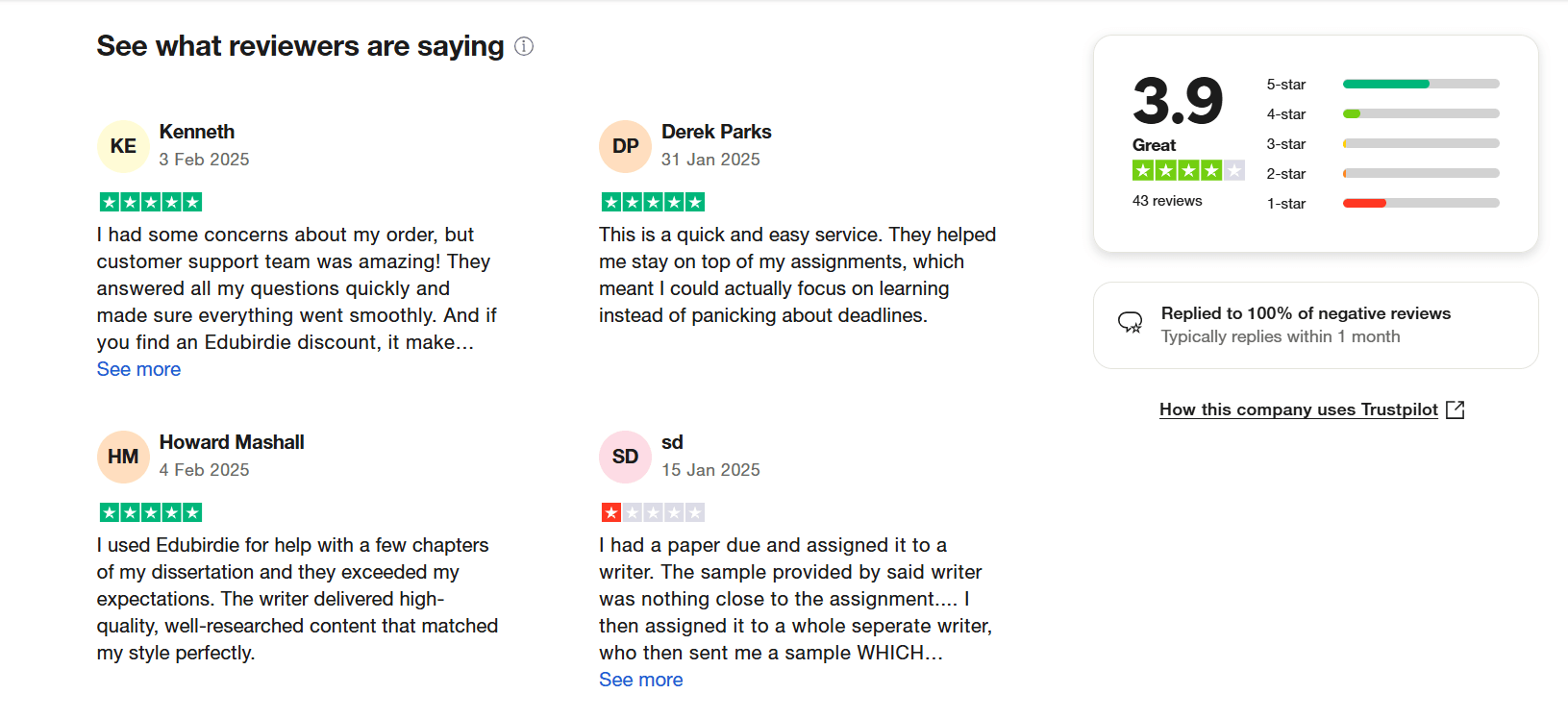Click Derek Parks' DP avatar icon
Viewport: 1568px width, 719px height.
(625, 146)
